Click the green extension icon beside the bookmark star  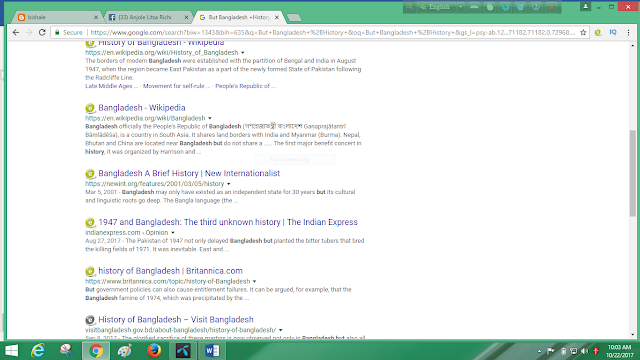tap(598, 32)
